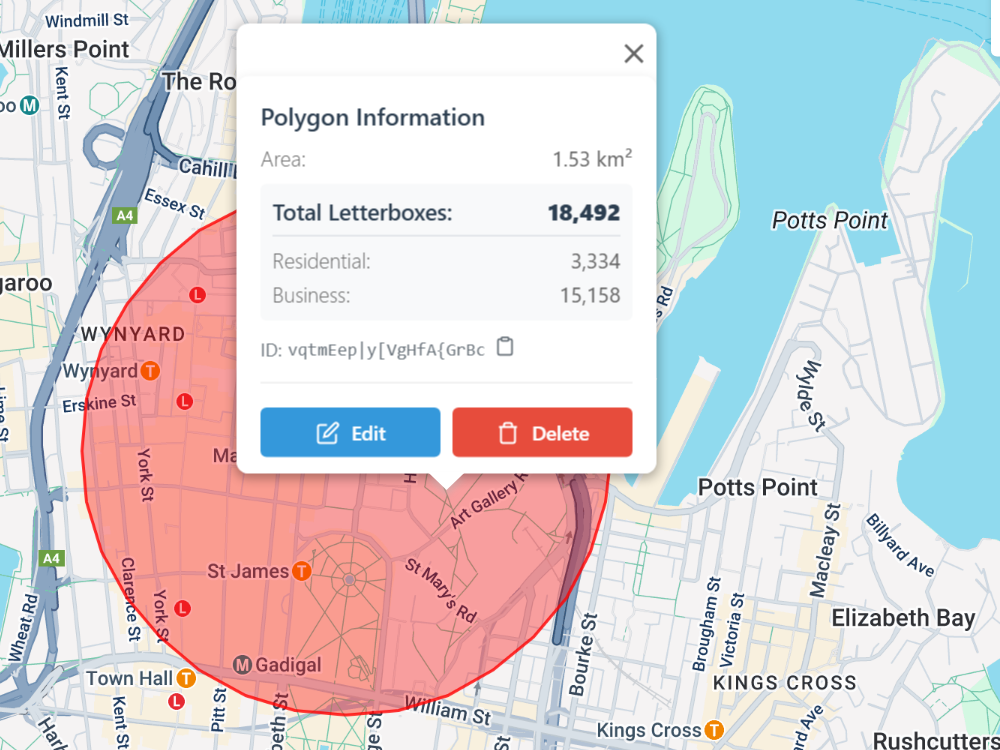Image resolution: width=1000 pixels, height=750 pixels.
Task: Click the Gadigal metro station icon
Action: (242, 665)
